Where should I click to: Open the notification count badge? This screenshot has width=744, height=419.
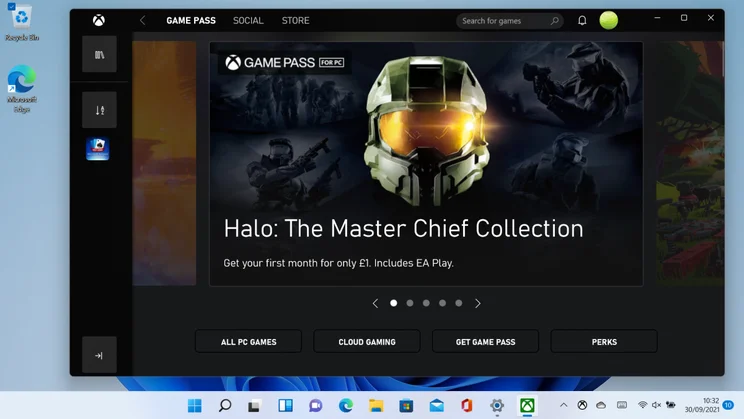tap(728, 405)
